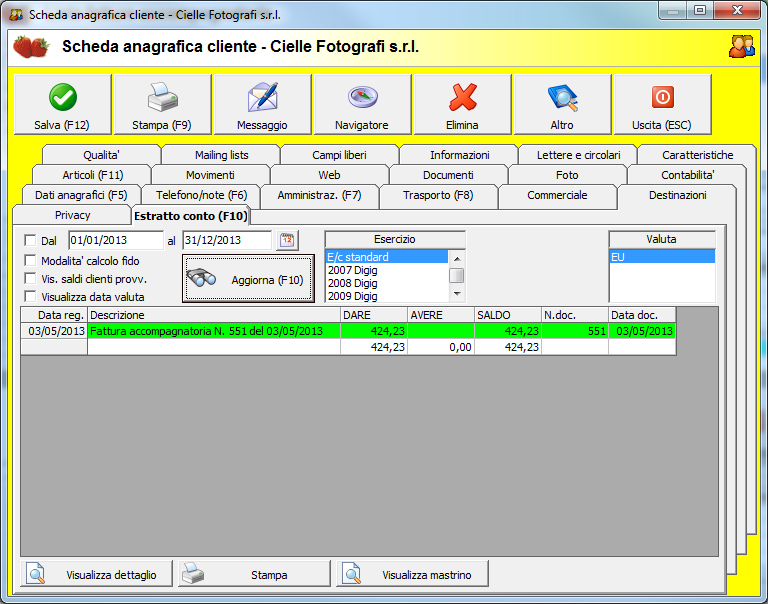Click the end date field 31/12/2013
The height and width of the screenshot is (604, 768).
point(227,241)
